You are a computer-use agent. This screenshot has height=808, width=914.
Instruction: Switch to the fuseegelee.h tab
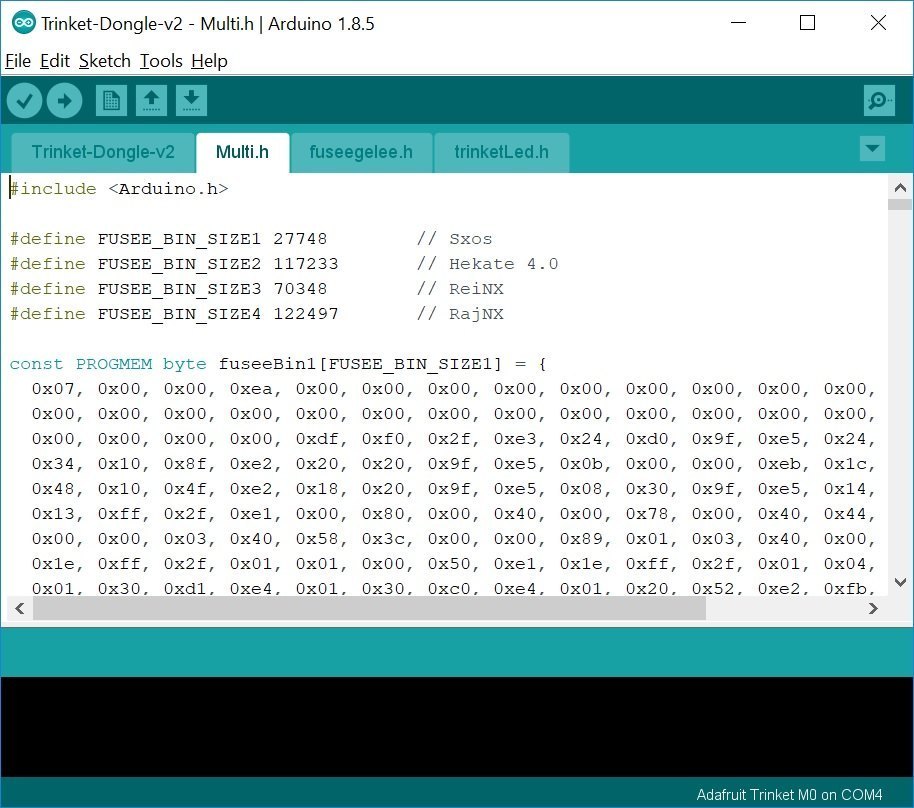[361, 153]
